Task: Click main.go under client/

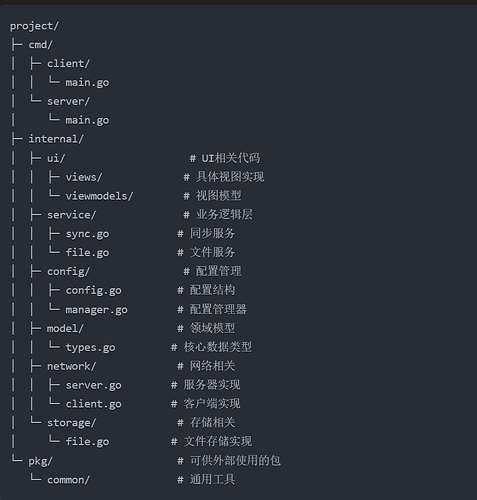Action: 87,83
